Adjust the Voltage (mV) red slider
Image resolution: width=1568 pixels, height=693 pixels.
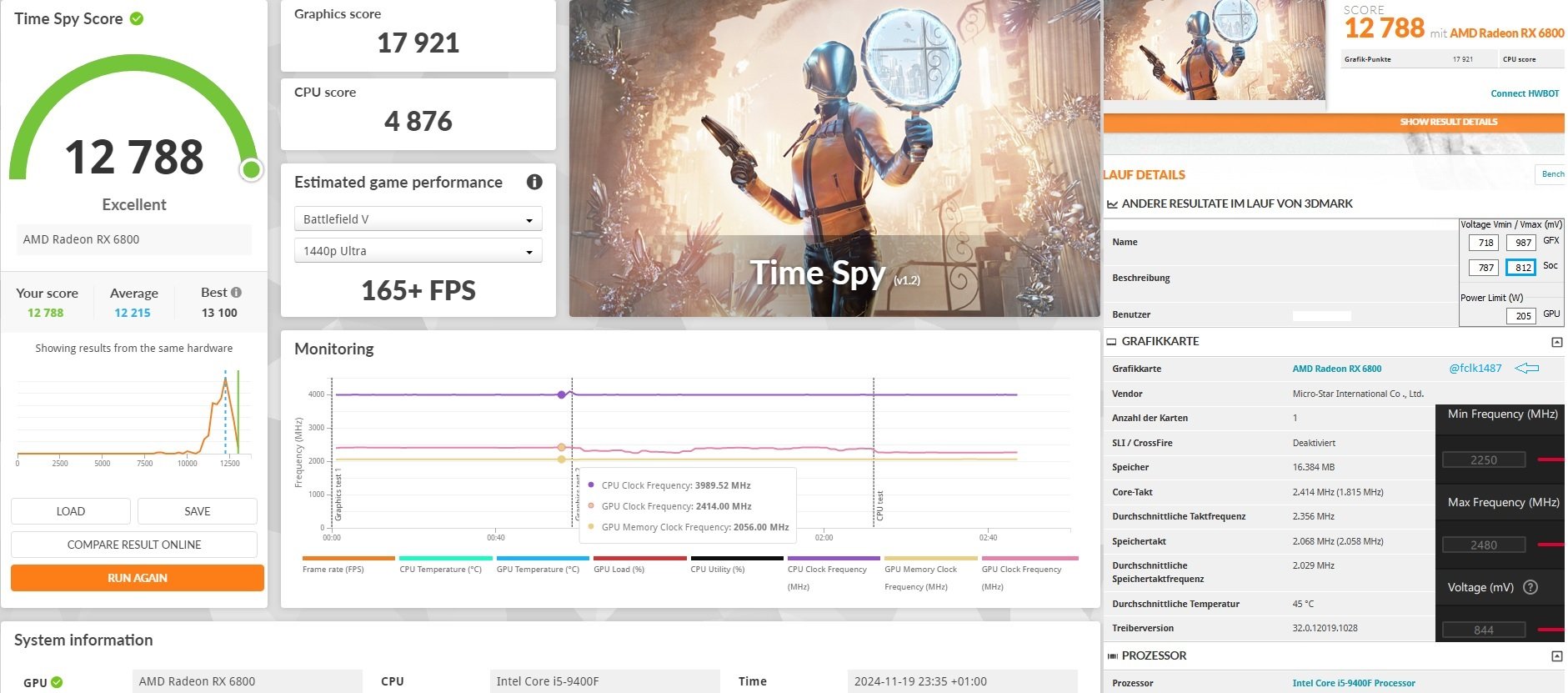[1551, 630]
